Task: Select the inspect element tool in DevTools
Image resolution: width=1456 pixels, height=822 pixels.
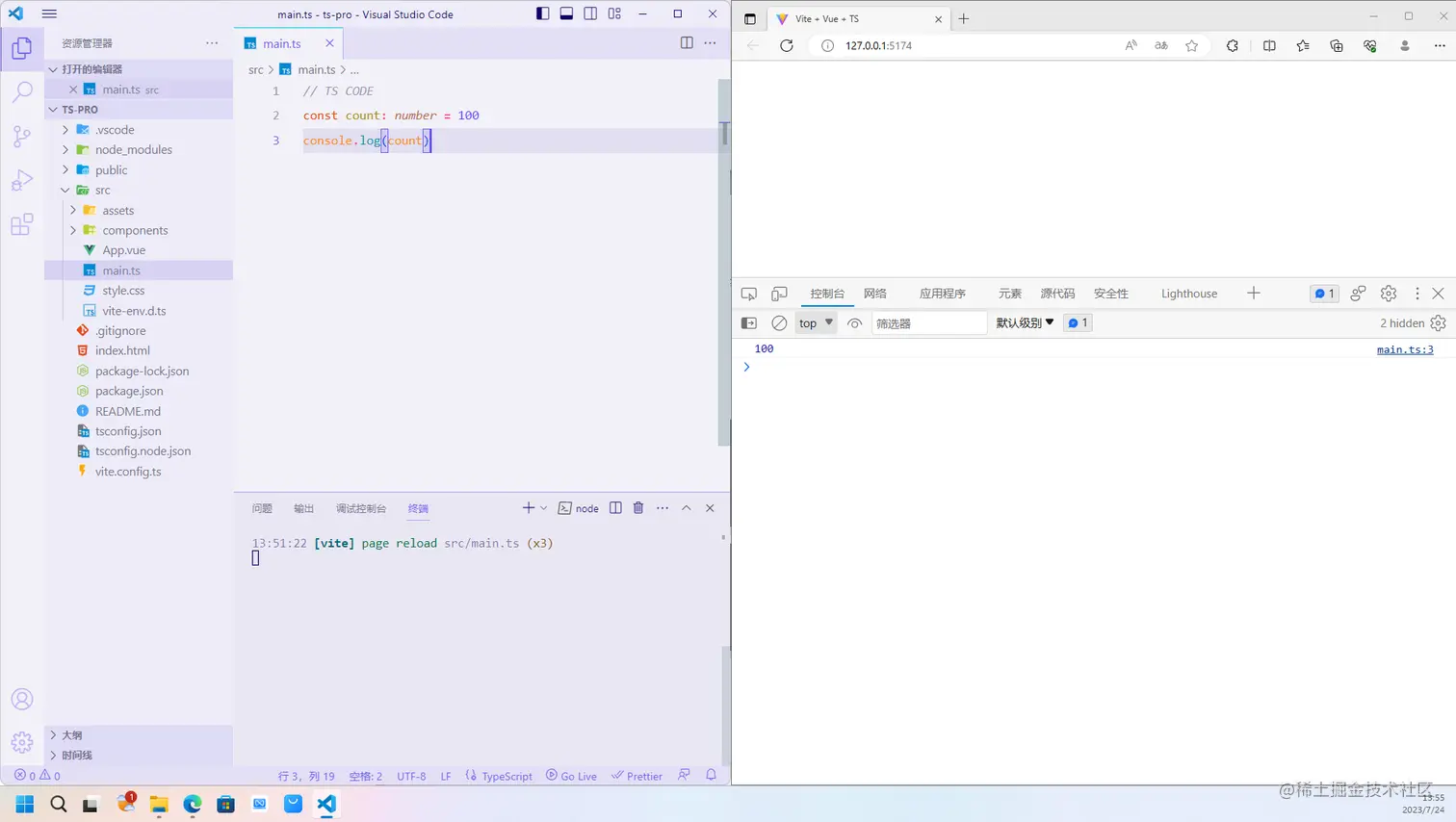Action: click(749, 294)
